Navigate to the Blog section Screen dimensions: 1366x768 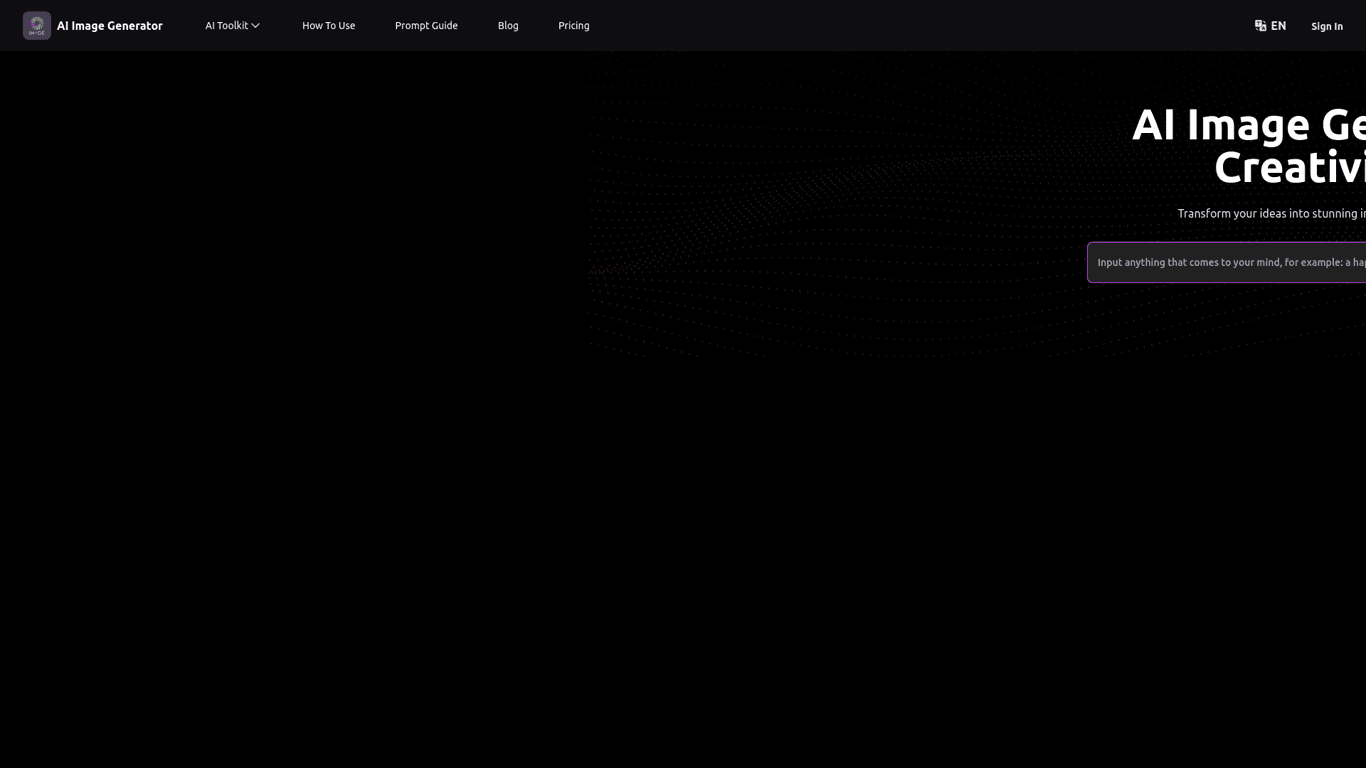tap(508, 25)
